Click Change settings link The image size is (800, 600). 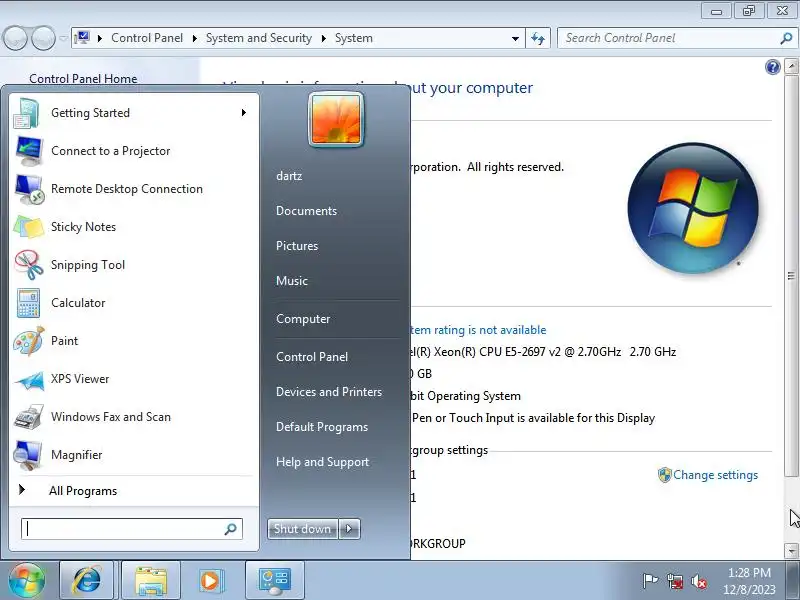pyautogui.click(x=715, y=475)
